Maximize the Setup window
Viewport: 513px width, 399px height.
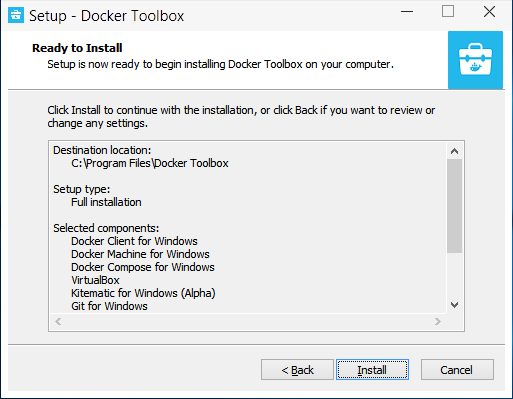point(448,12)
